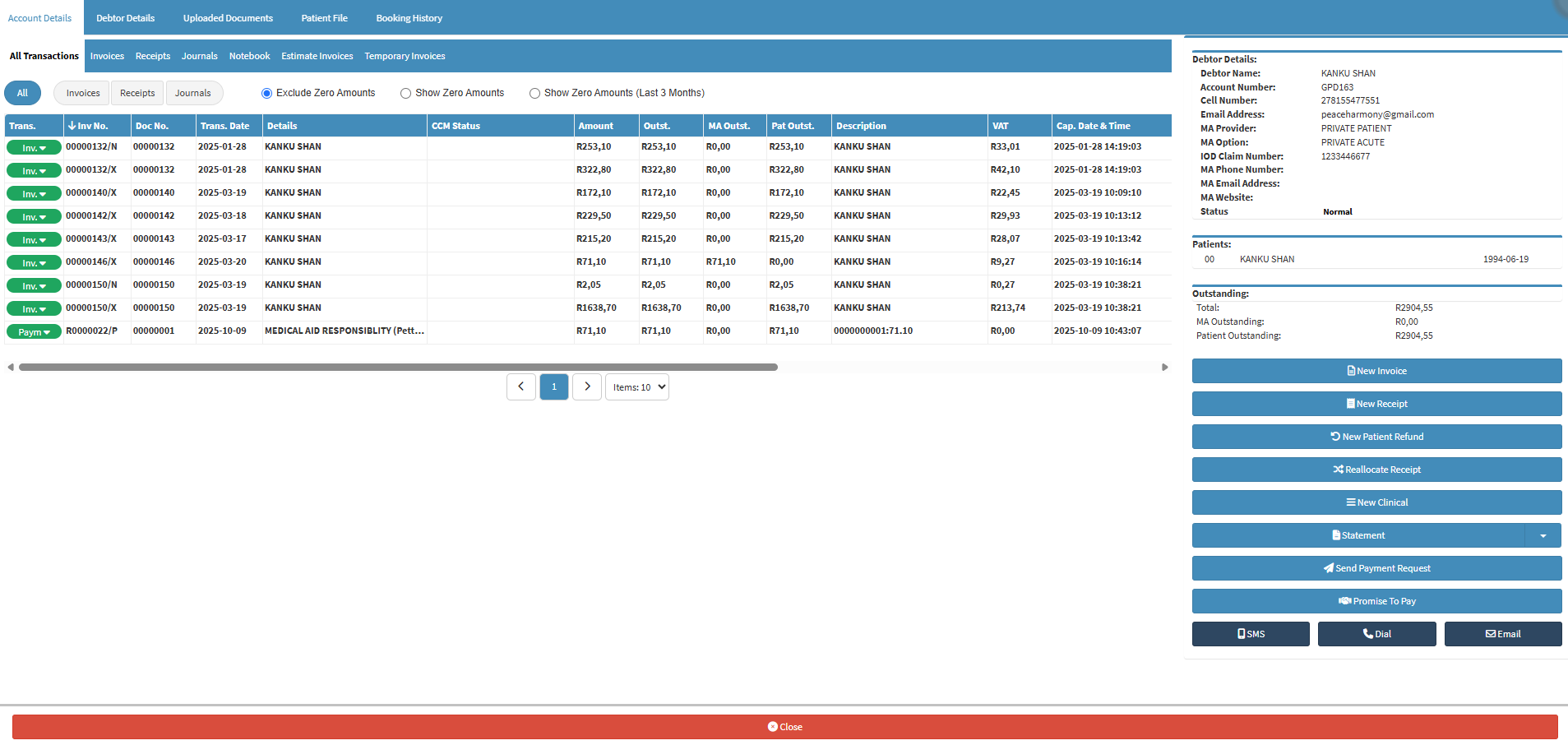Click the horizontal table scrollbar
This screenshot has width=1568, height=745.
coord(398,368)
